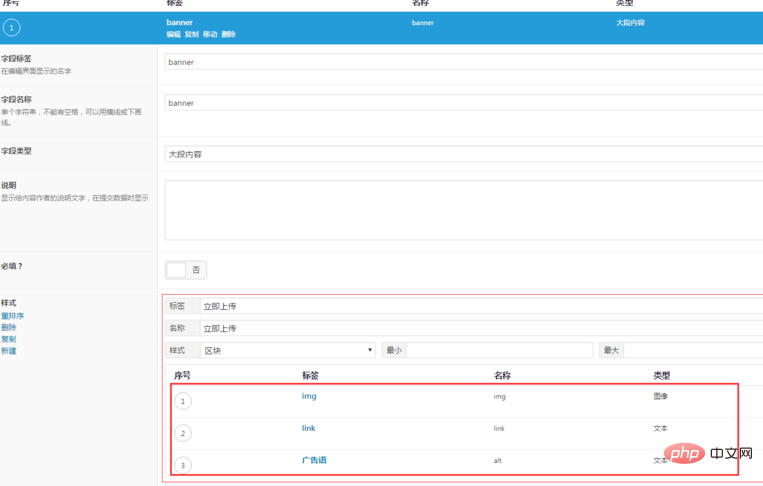
Task: Open the 广告语 sub-field link
Action: point(314,460)
